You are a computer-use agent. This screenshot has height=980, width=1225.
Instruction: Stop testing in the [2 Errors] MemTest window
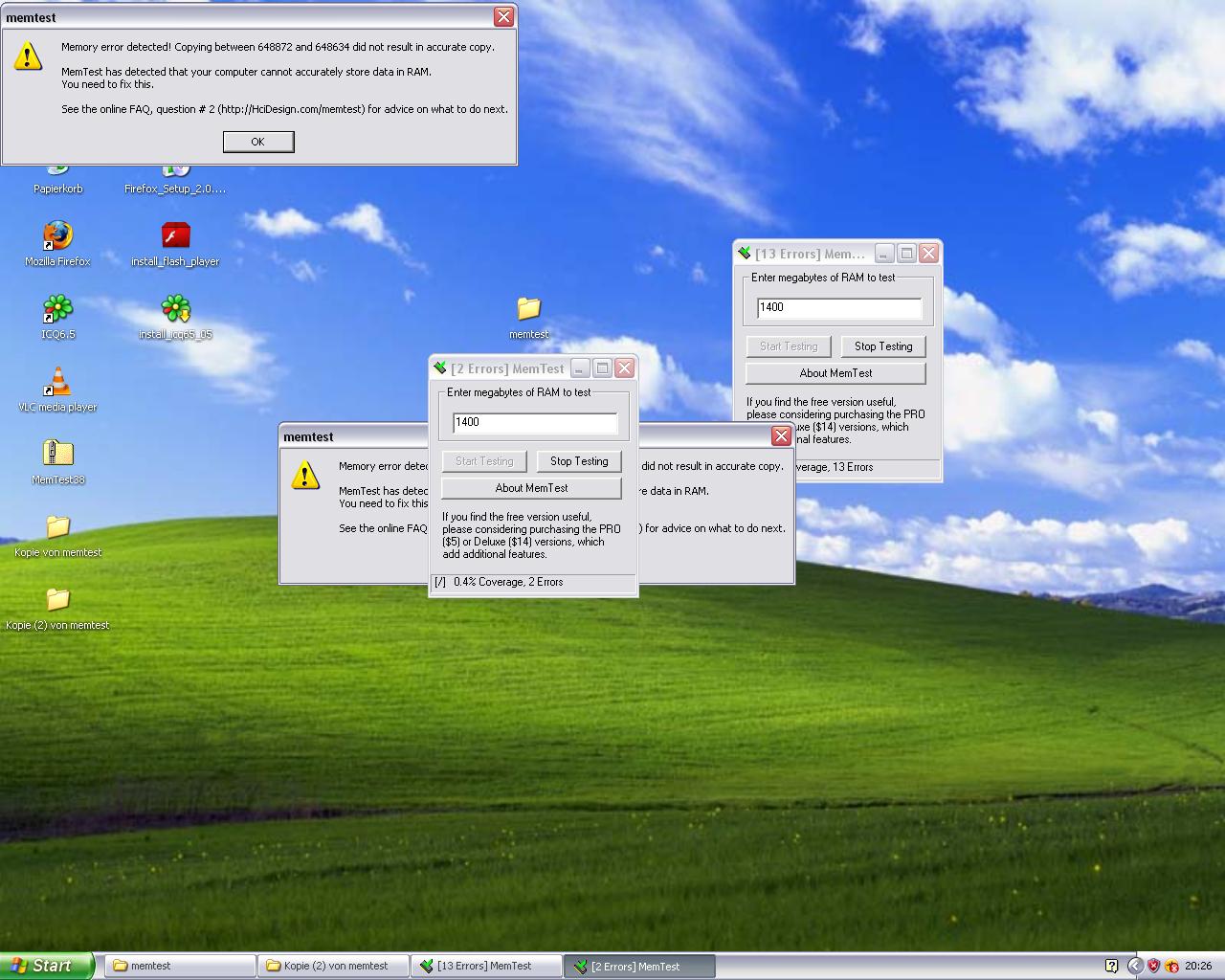point(579,461)
